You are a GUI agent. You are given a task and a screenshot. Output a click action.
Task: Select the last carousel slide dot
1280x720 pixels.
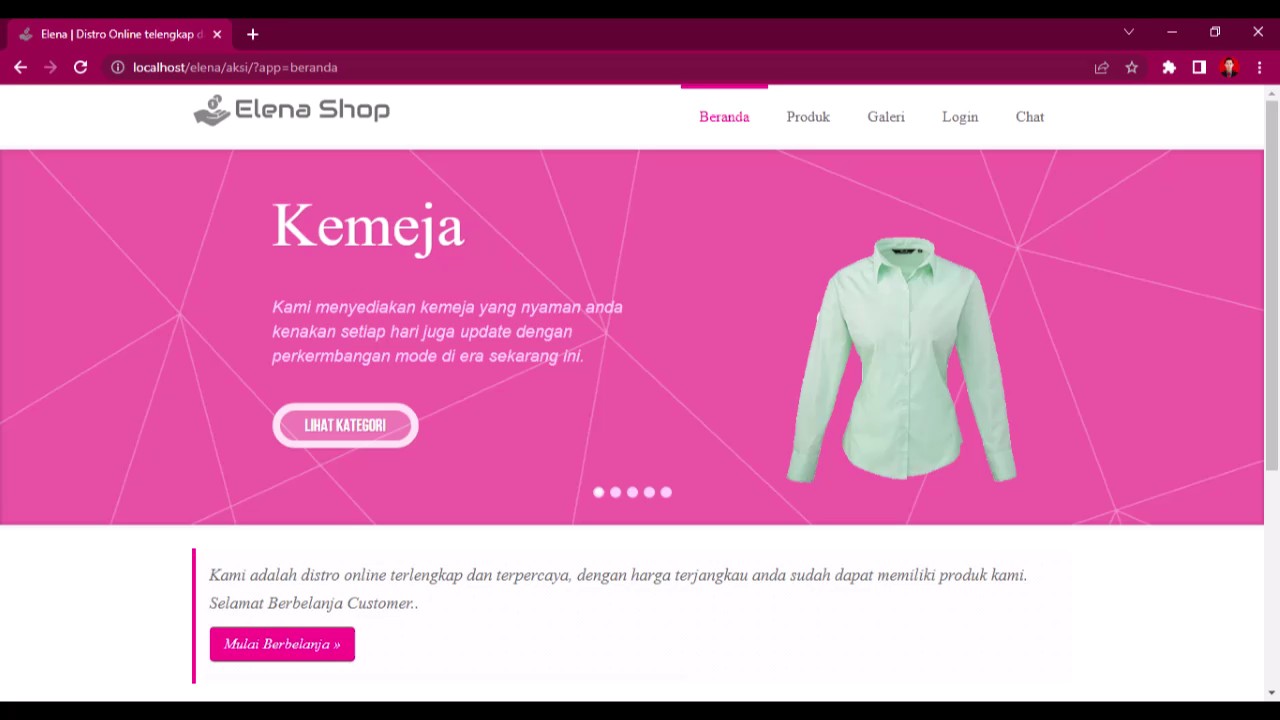(666, 492)
